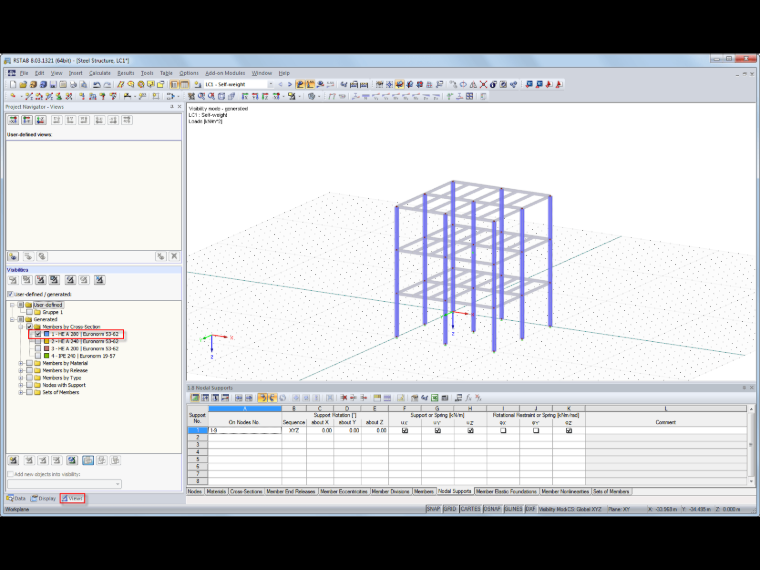Open dropdown under Add new objects into visibility

pos(117,484)
